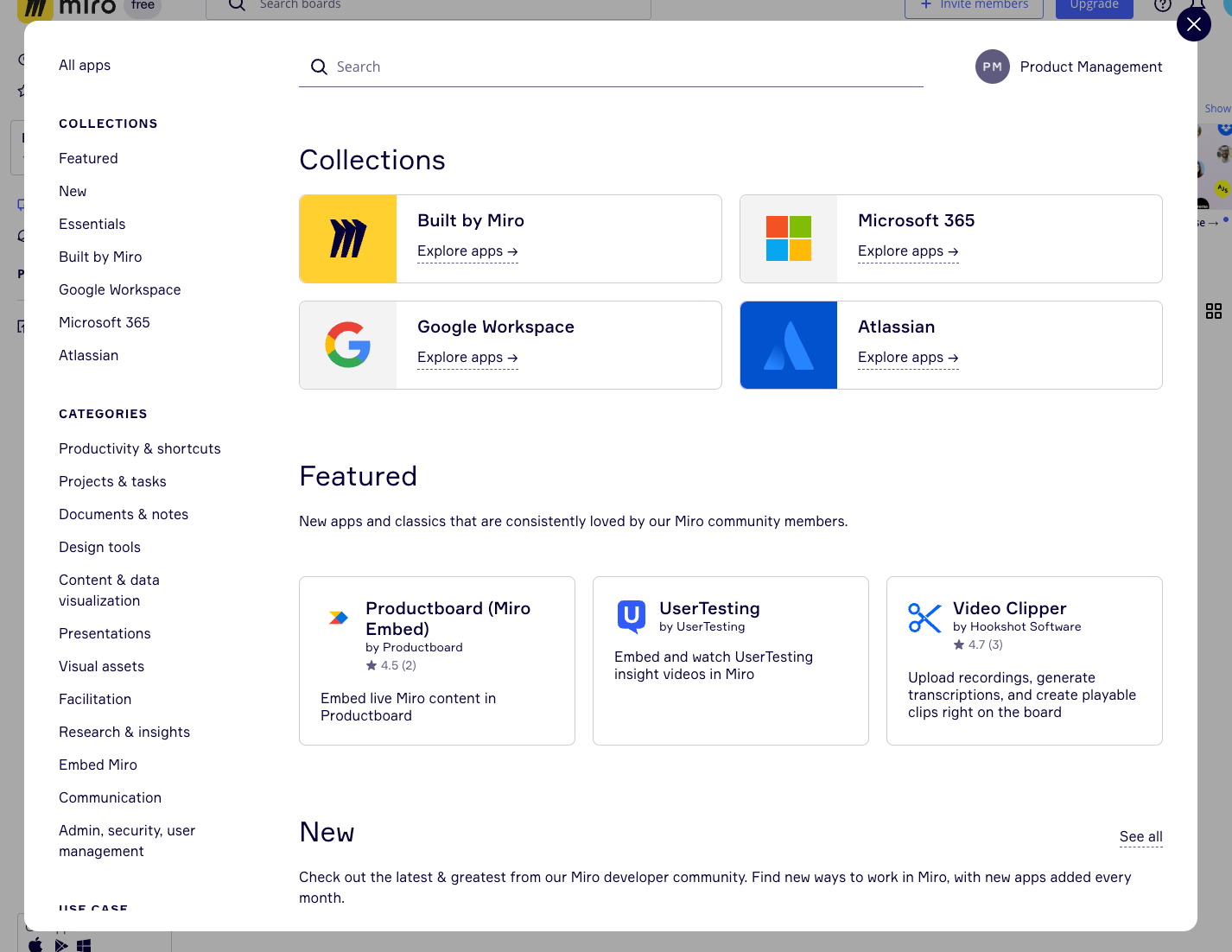This screenshot has height=952, width=1232.
Task: Click the Atlassian blue logo tile
Action: tap(789, 345)
